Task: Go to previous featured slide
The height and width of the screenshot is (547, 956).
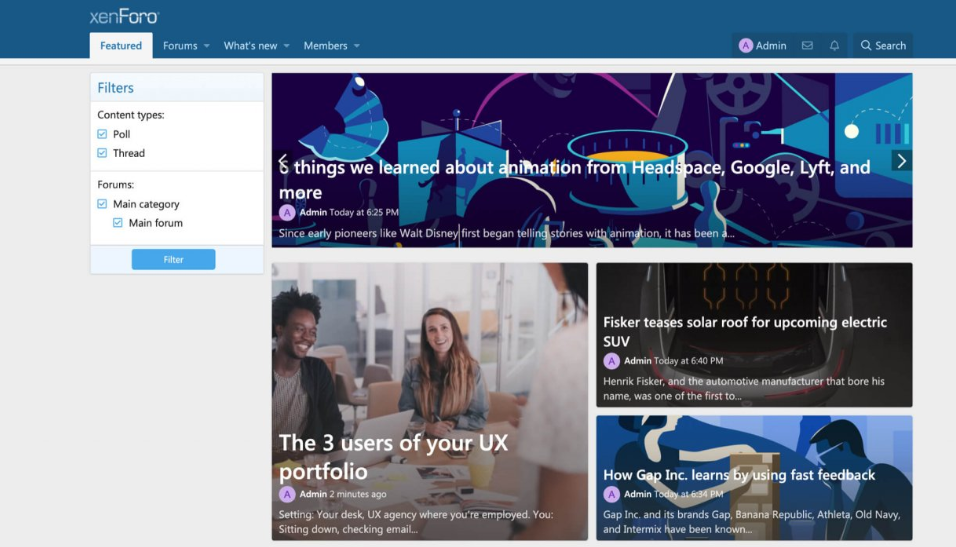Action: coord(282,161)
